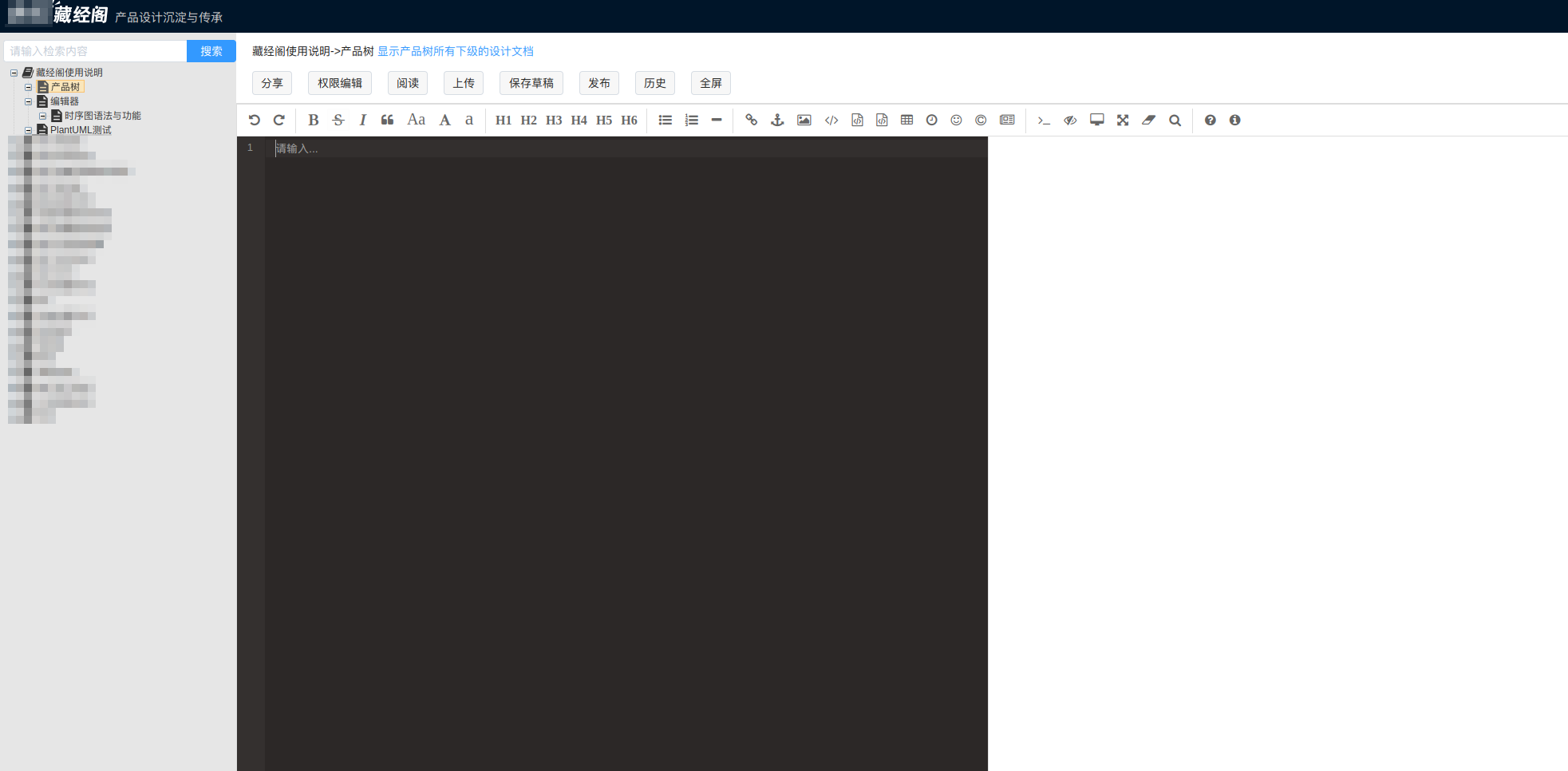Convert selection to lowercase with a tool

469,120
